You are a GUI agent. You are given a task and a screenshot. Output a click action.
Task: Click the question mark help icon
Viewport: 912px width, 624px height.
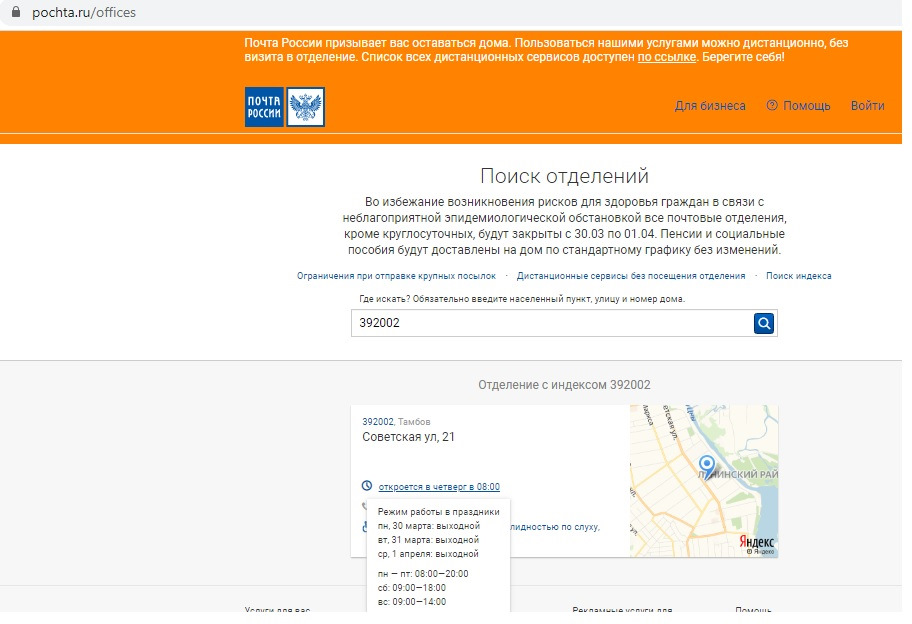click(x=772, y=105)
